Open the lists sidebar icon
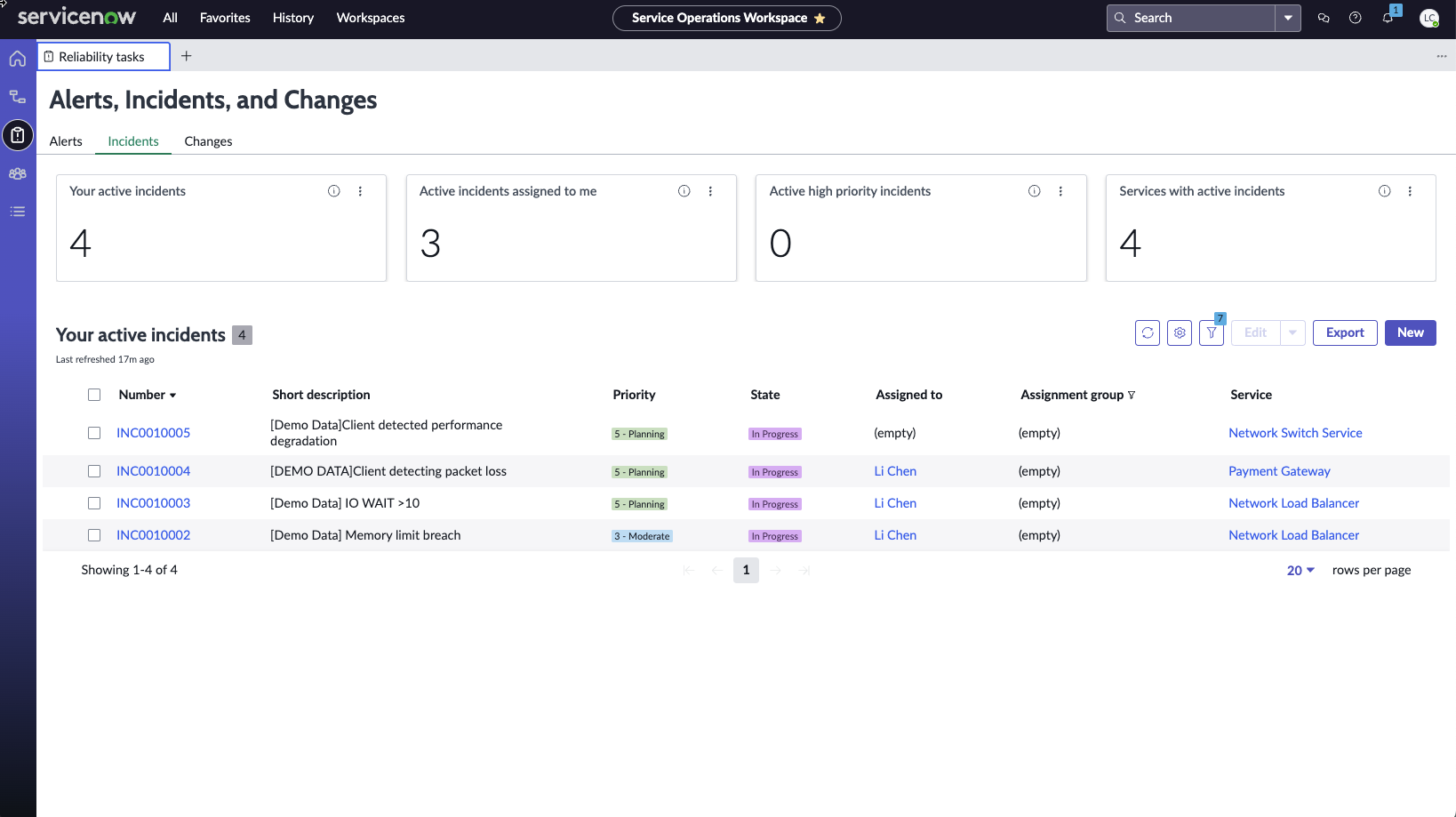The width and height of the screenshot is (1456, 817). click(x=18, y=212)
